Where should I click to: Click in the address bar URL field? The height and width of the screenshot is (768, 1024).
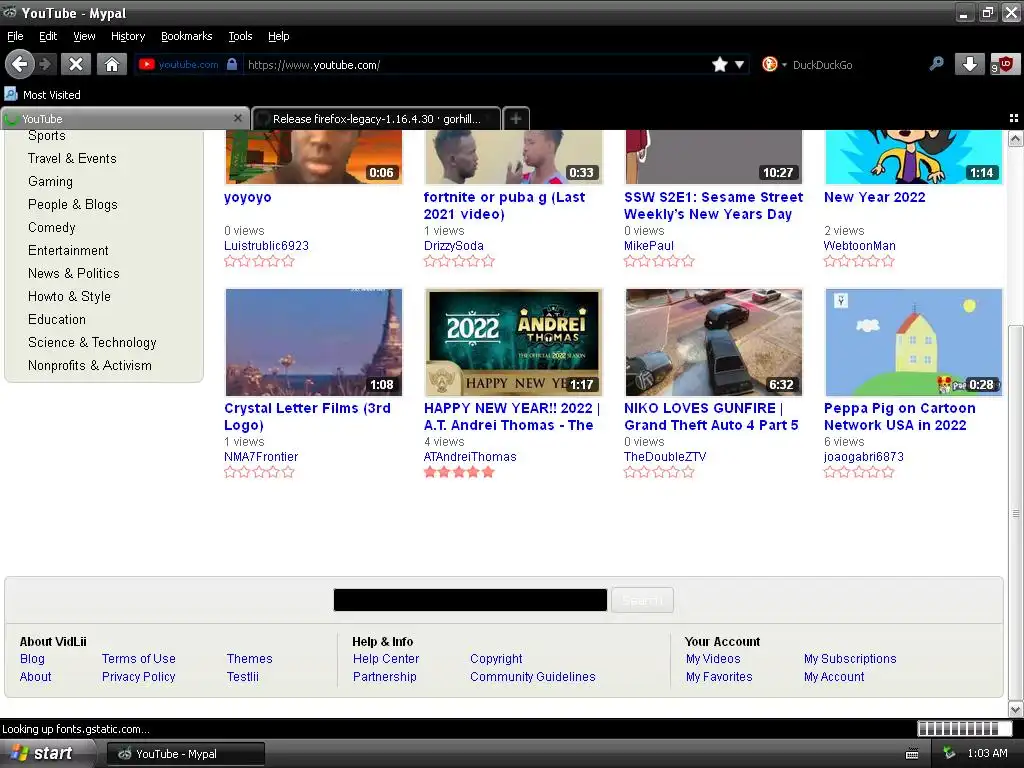tap(477, 64)
